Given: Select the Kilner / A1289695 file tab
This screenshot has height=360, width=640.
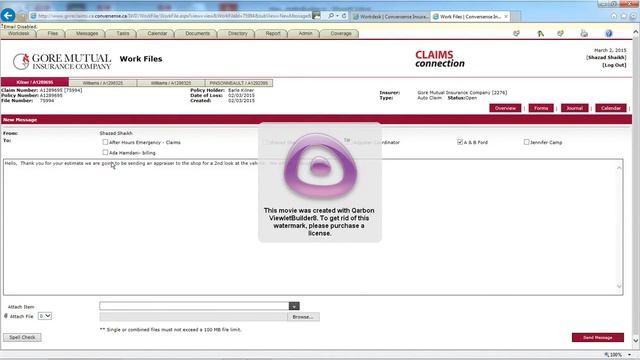Looking at the screenshot, I should pyautogui.click(x=35, y=82).
